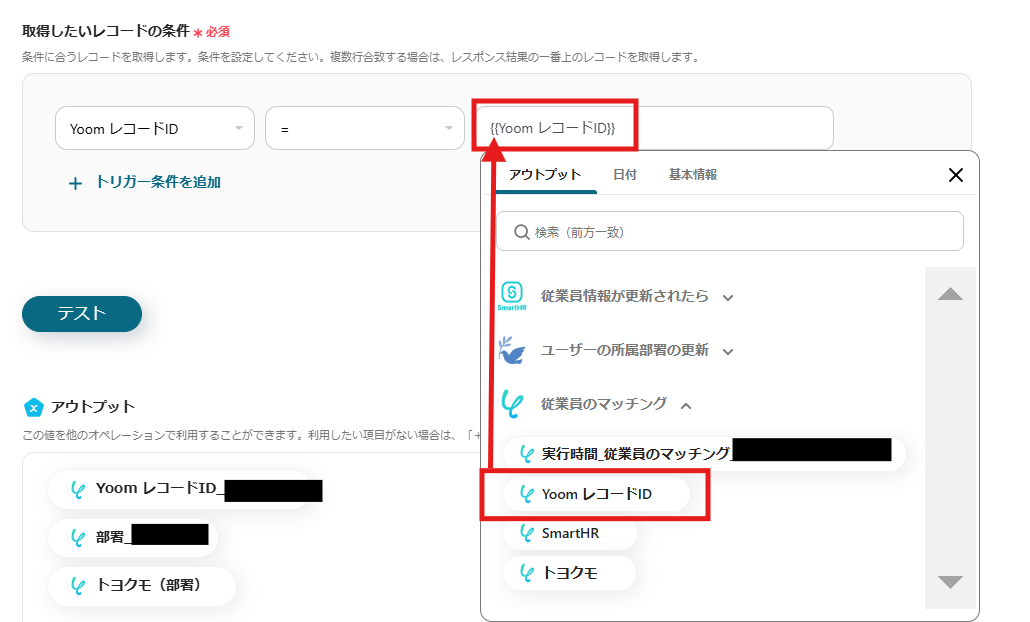Select the SmartHR variable in the output list
The width and height of the screenshot is (1030, 622).
[569, 533]
